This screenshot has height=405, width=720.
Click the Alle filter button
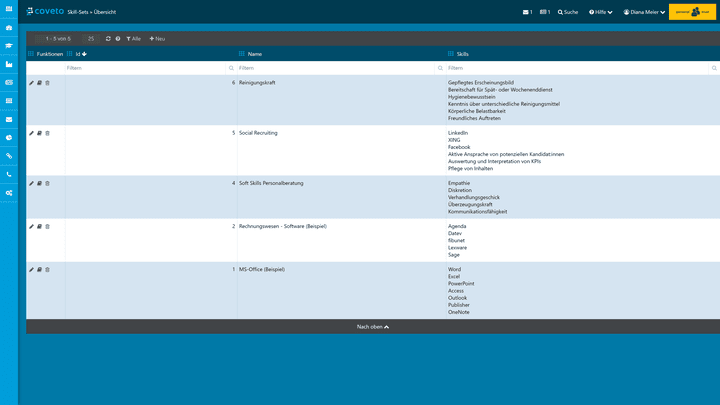133,38
